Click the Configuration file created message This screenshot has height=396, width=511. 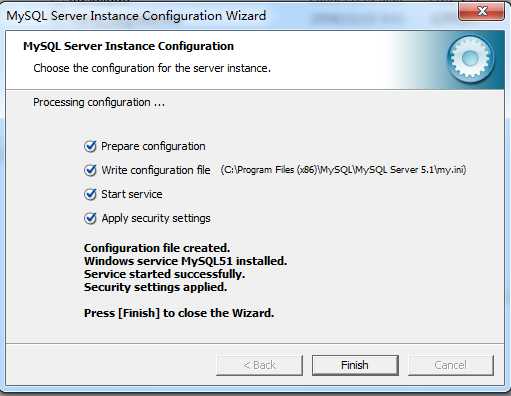[x=157, y=248]
